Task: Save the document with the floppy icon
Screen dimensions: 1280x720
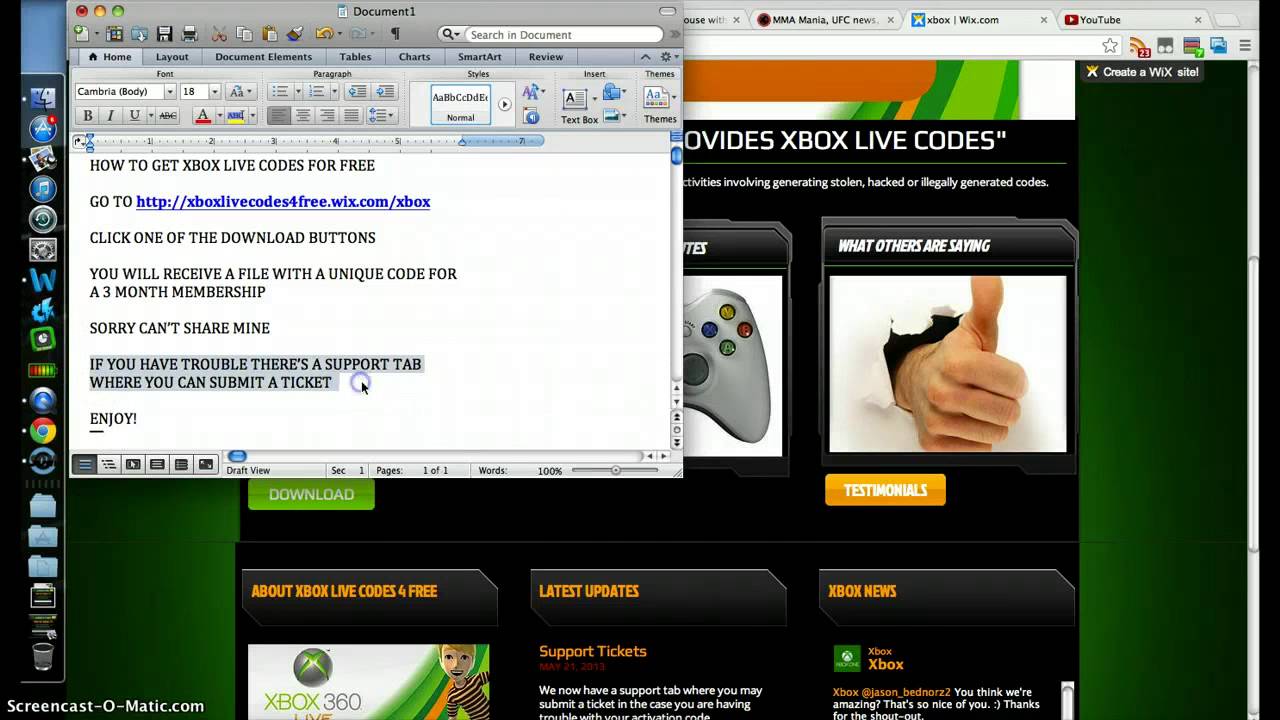Action: click(x=165, y=34)
